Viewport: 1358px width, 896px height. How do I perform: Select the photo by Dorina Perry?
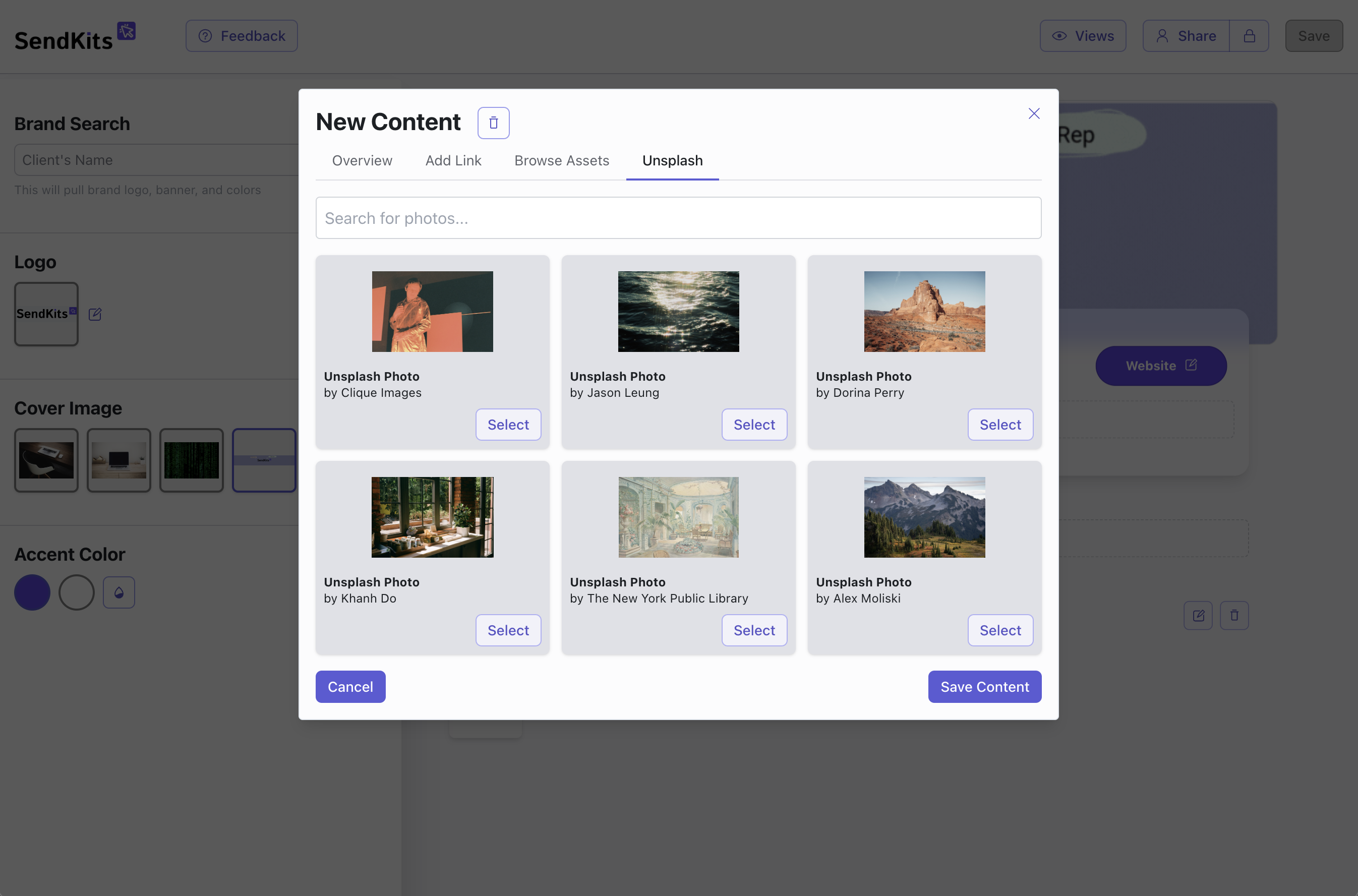[x=1000, y=425]
